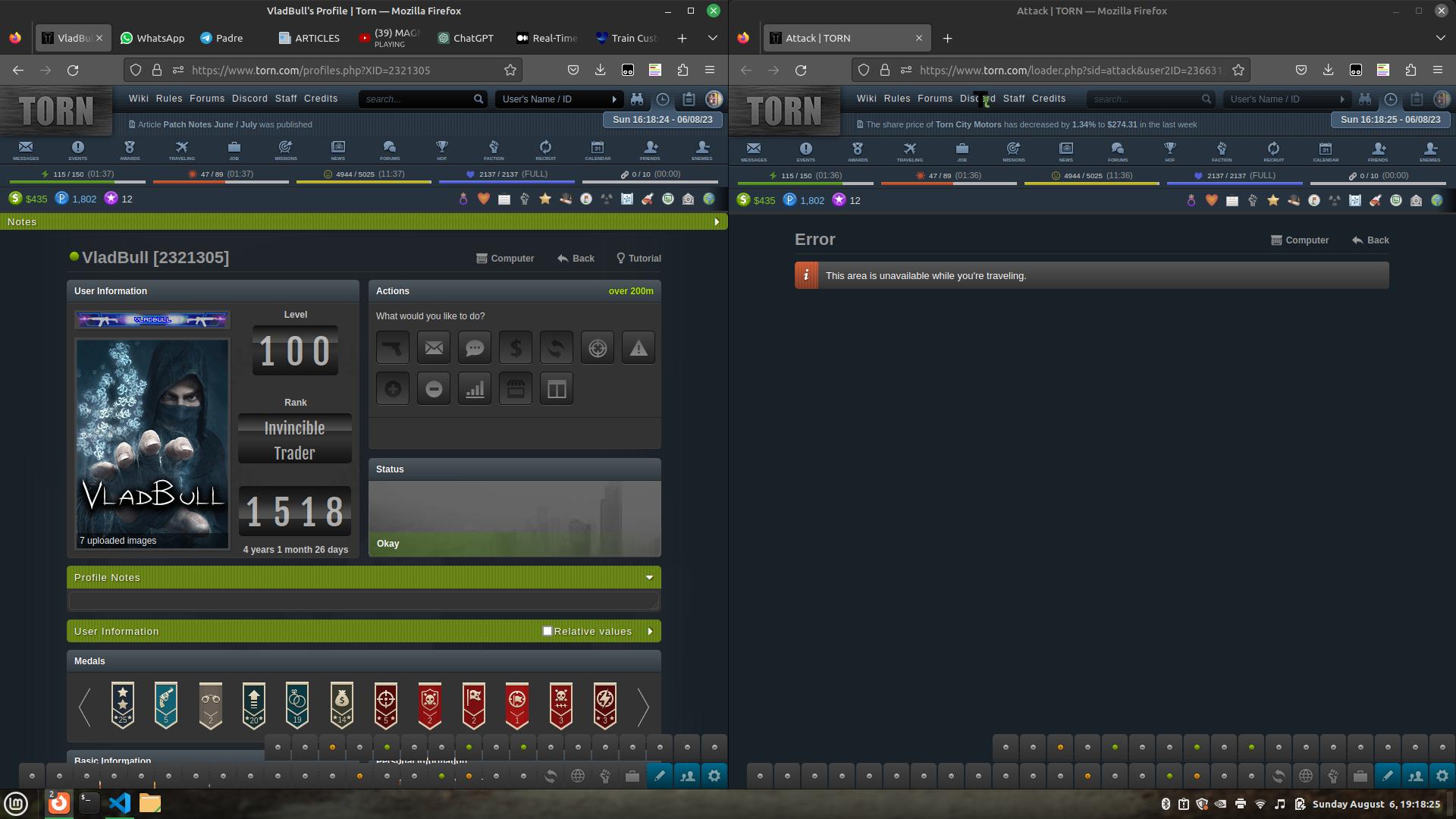Click the chat people icon, Attack window

[1415, 776]
